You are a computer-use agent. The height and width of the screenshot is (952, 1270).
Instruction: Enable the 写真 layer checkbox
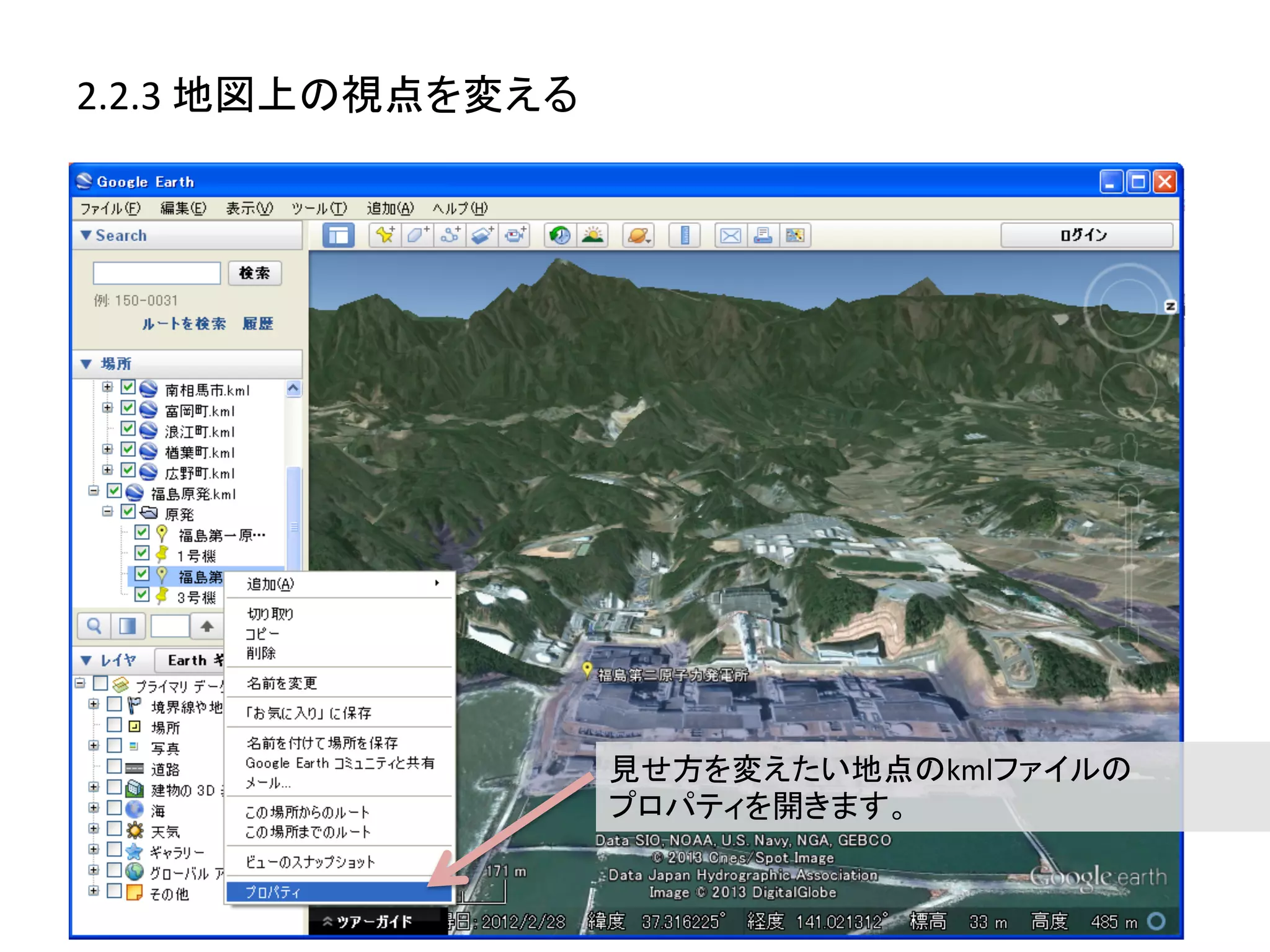[x=114, y=745]
